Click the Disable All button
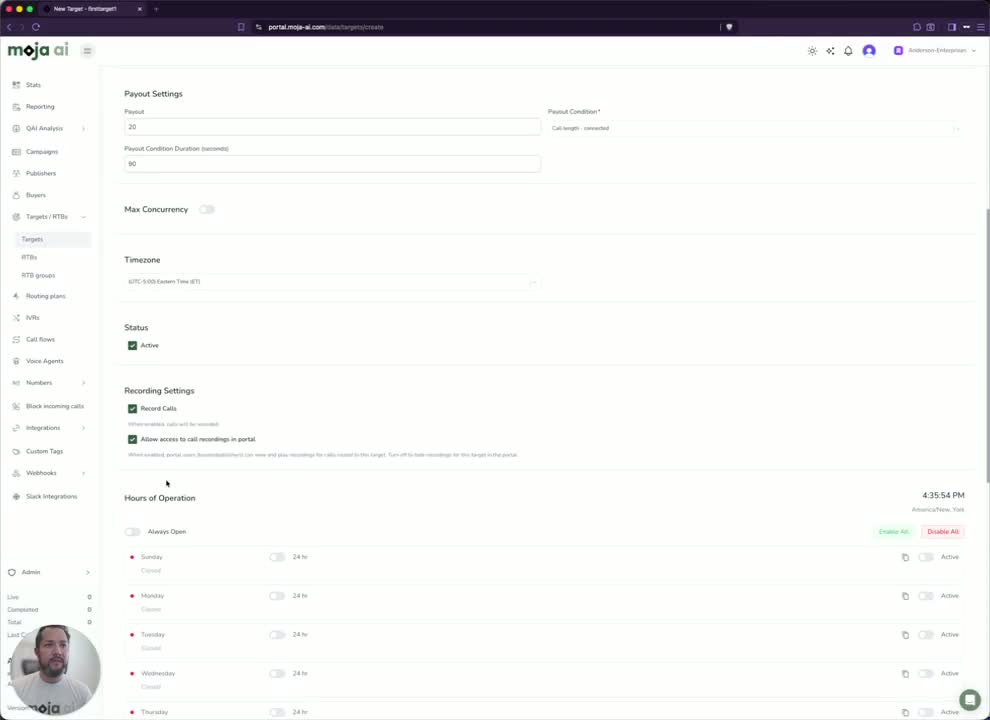This screenshot has height=720, width=990. 943,532
